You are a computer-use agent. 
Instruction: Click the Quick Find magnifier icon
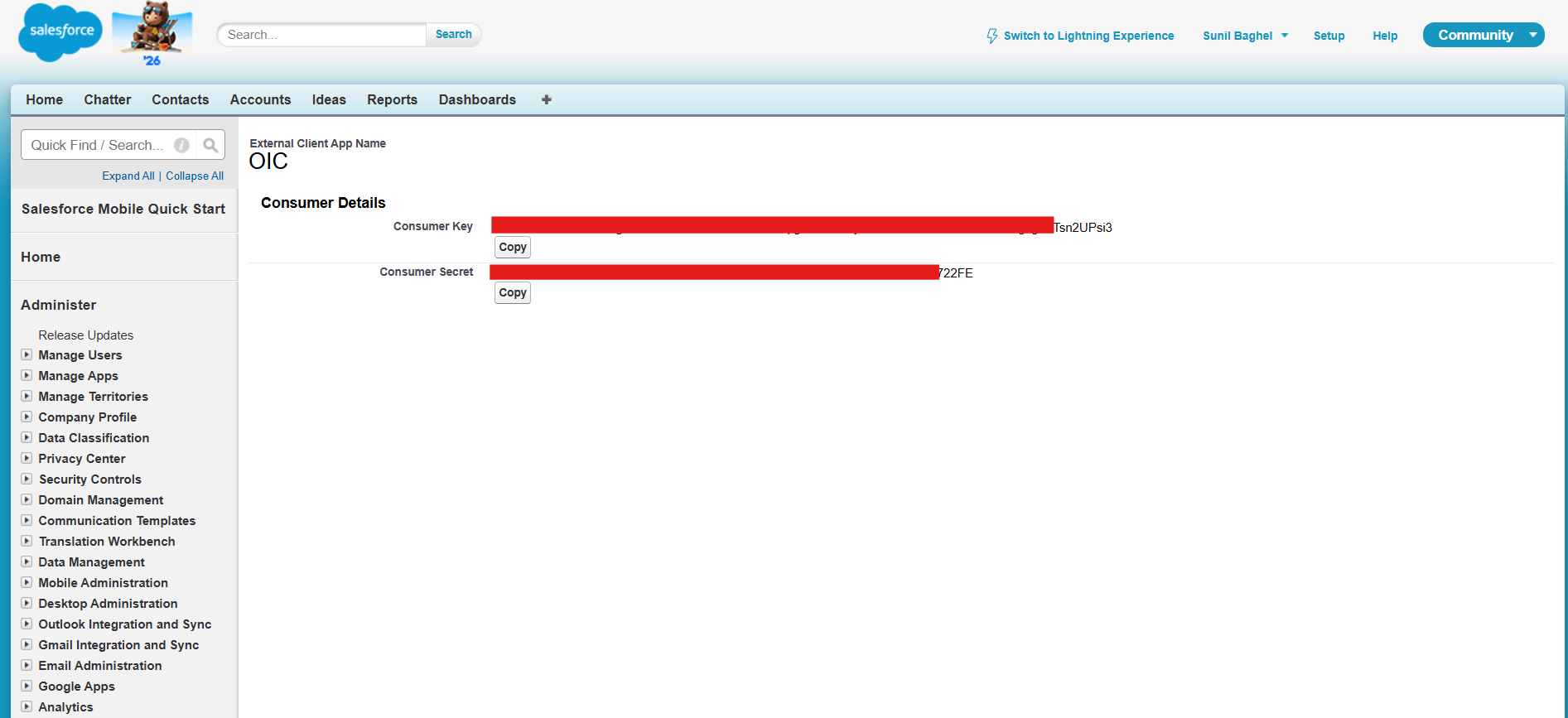pyautogui.click(x=210, y=145)
